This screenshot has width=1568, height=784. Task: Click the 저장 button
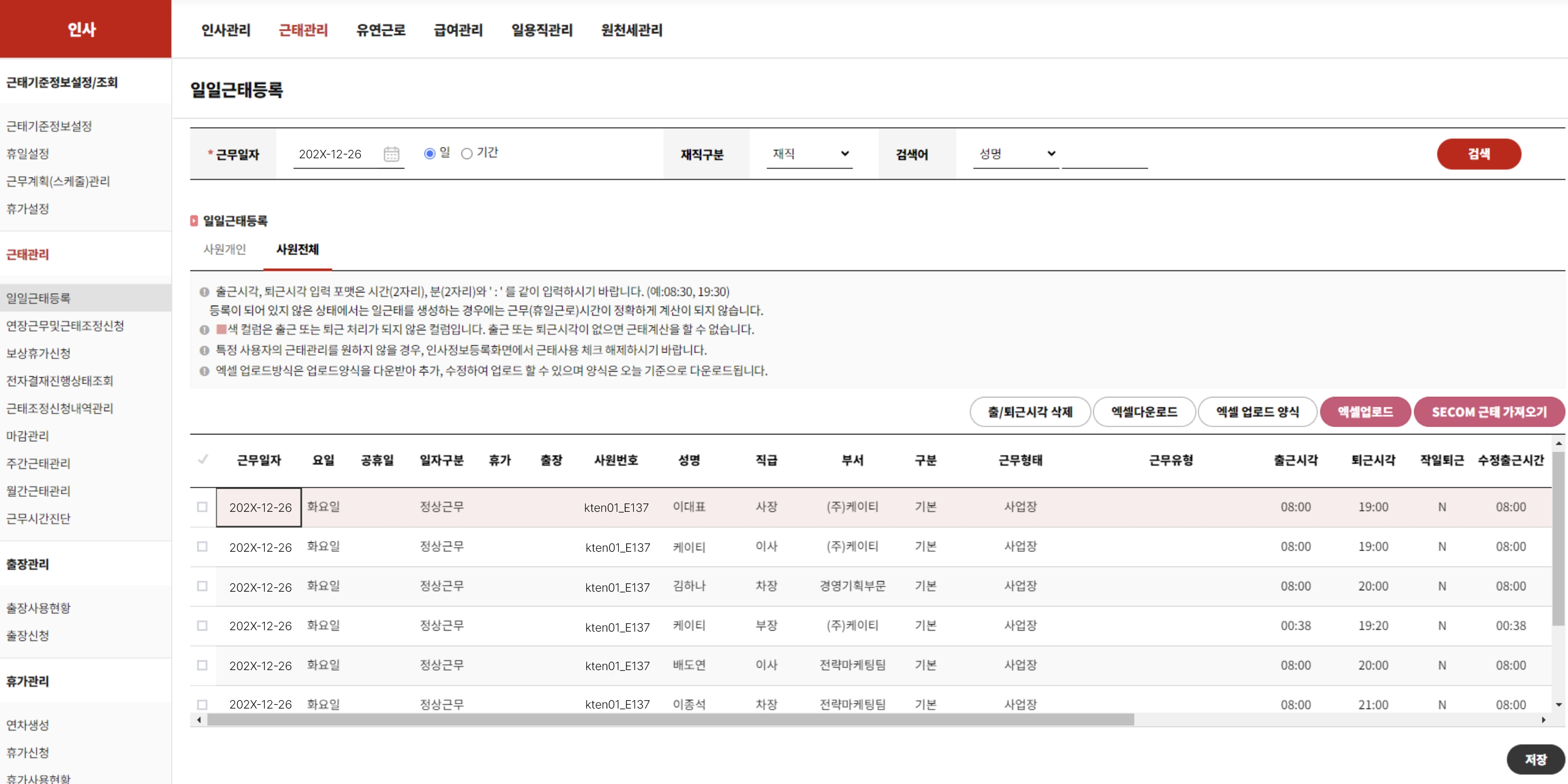[1535, 760]
